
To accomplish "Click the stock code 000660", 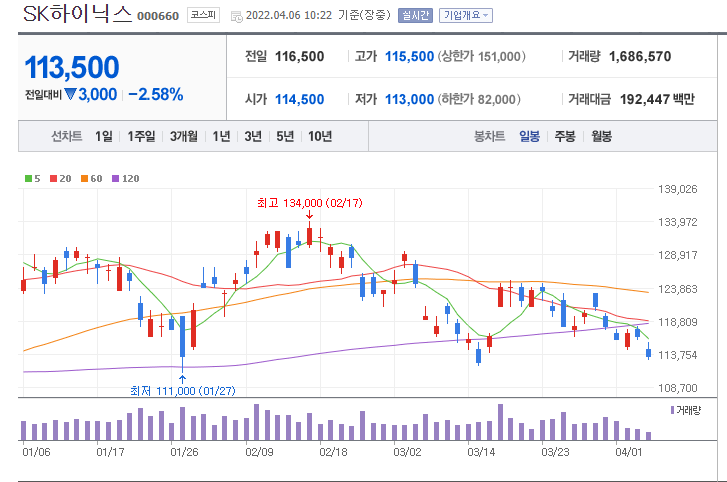I will [x=158, y=16].
